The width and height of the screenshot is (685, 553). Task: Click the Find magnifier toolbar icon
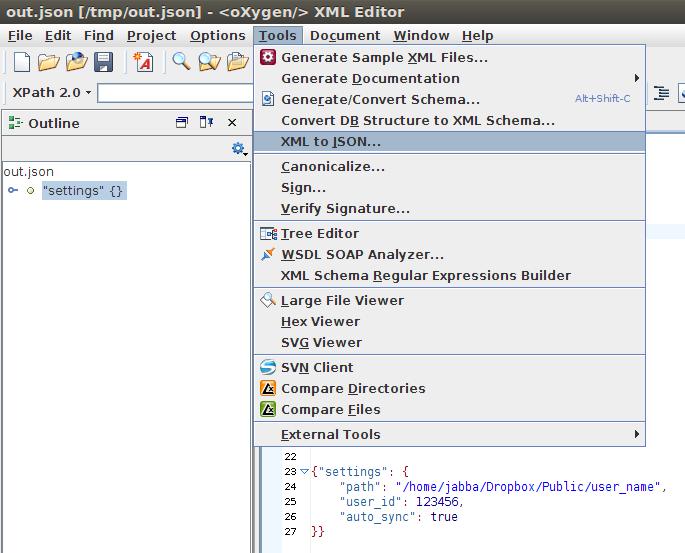tap(181, 62)
